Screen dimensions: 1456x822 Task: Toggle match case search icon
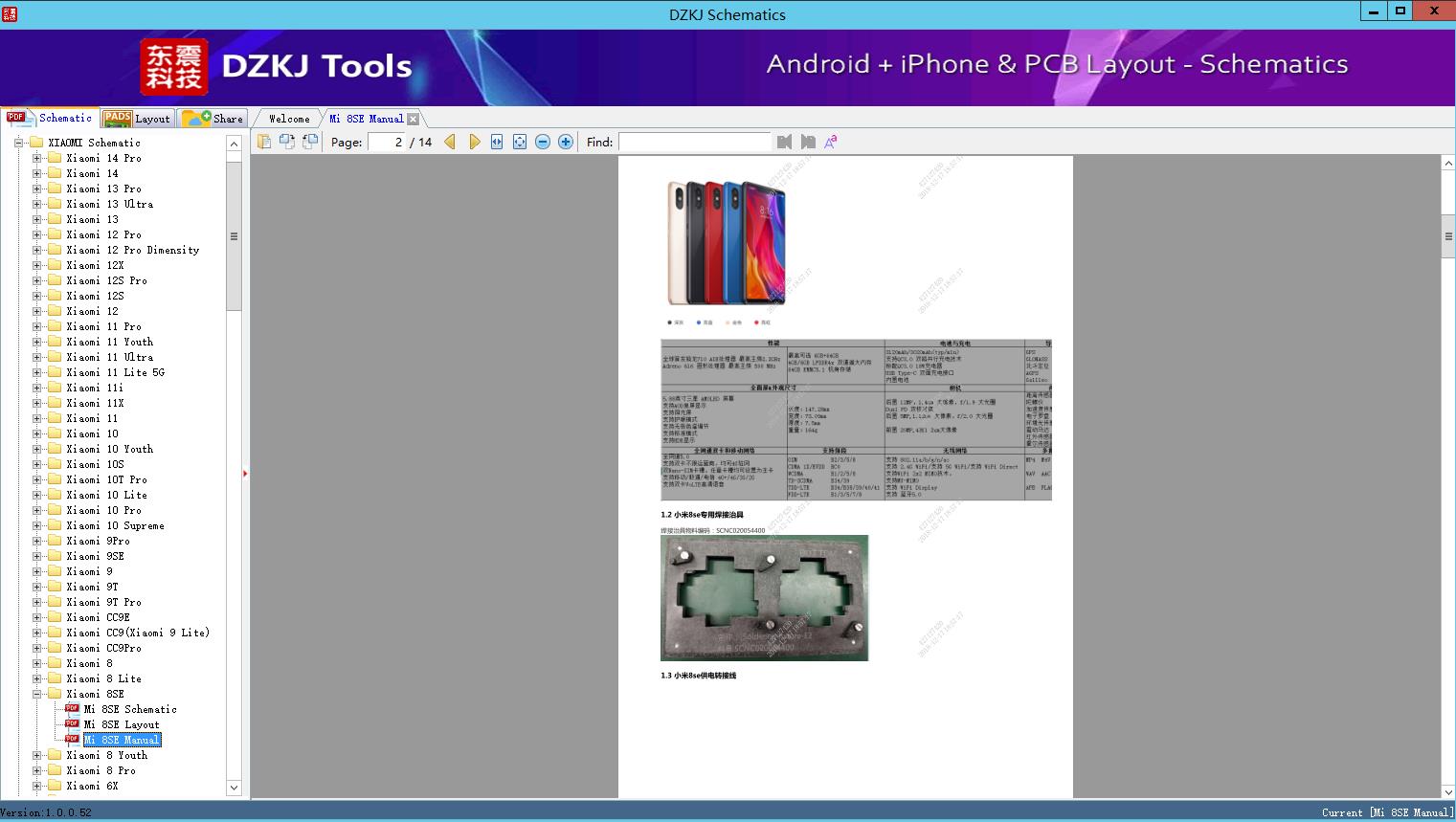tap(831, 142)
